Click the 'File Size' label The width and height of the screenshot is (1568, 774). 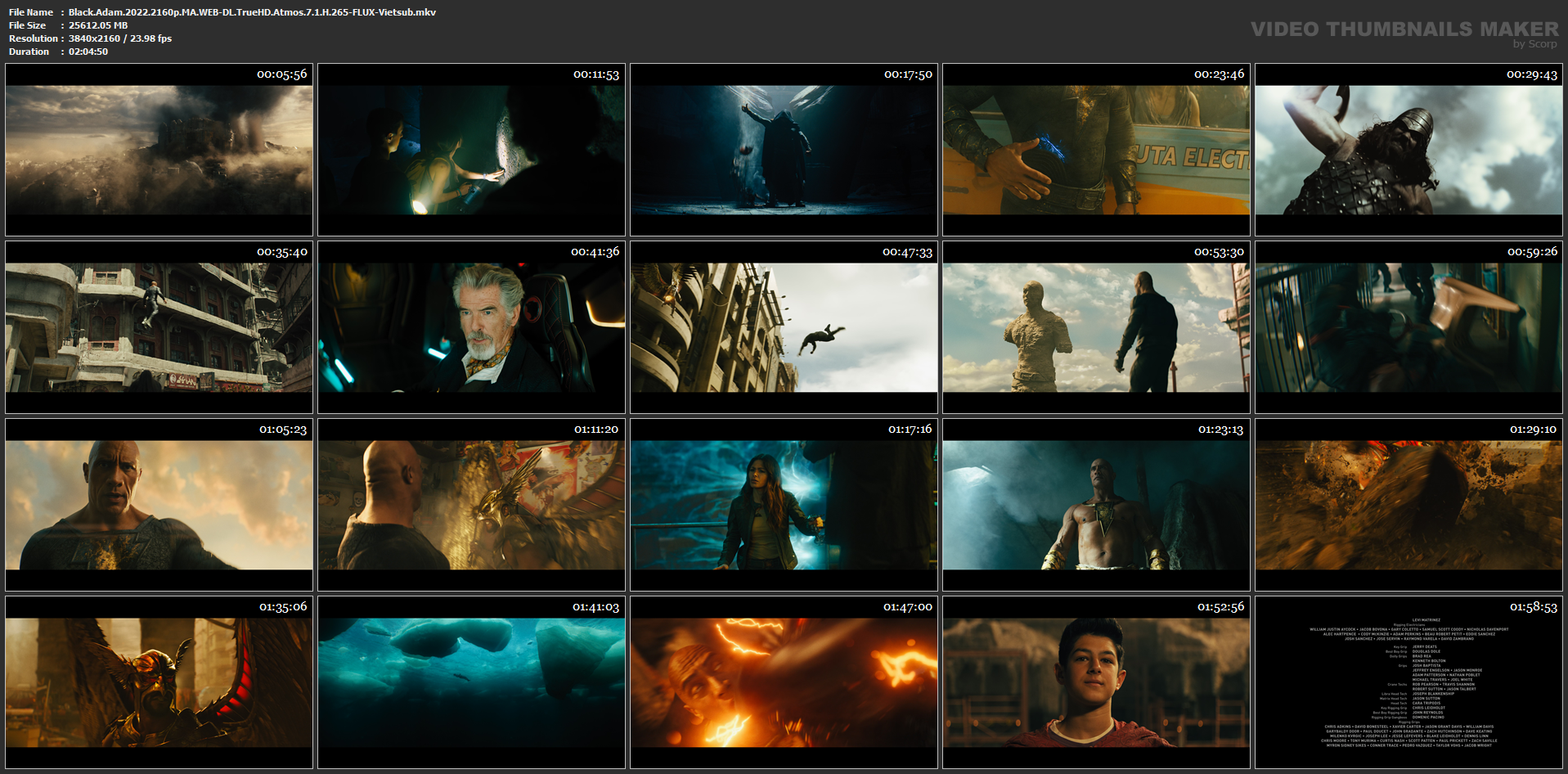(27, 25)
